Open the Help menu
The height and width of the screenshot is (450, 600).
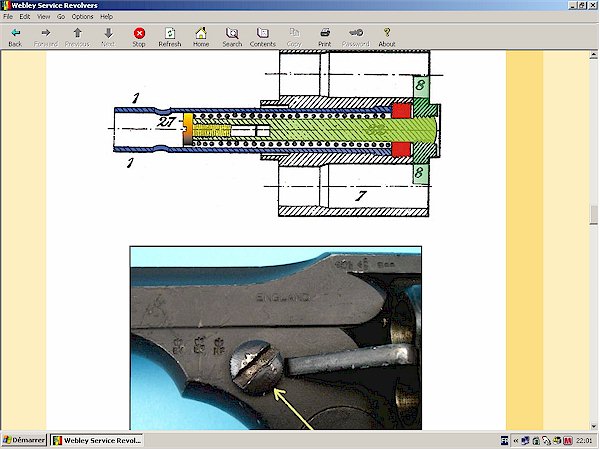(x=106, y=16)
